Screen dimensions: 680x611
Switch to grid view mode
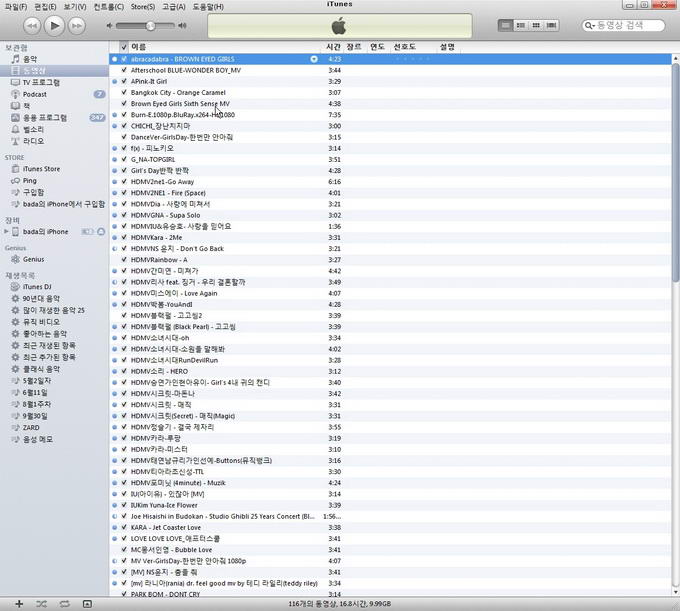click(x=536, y=26)
